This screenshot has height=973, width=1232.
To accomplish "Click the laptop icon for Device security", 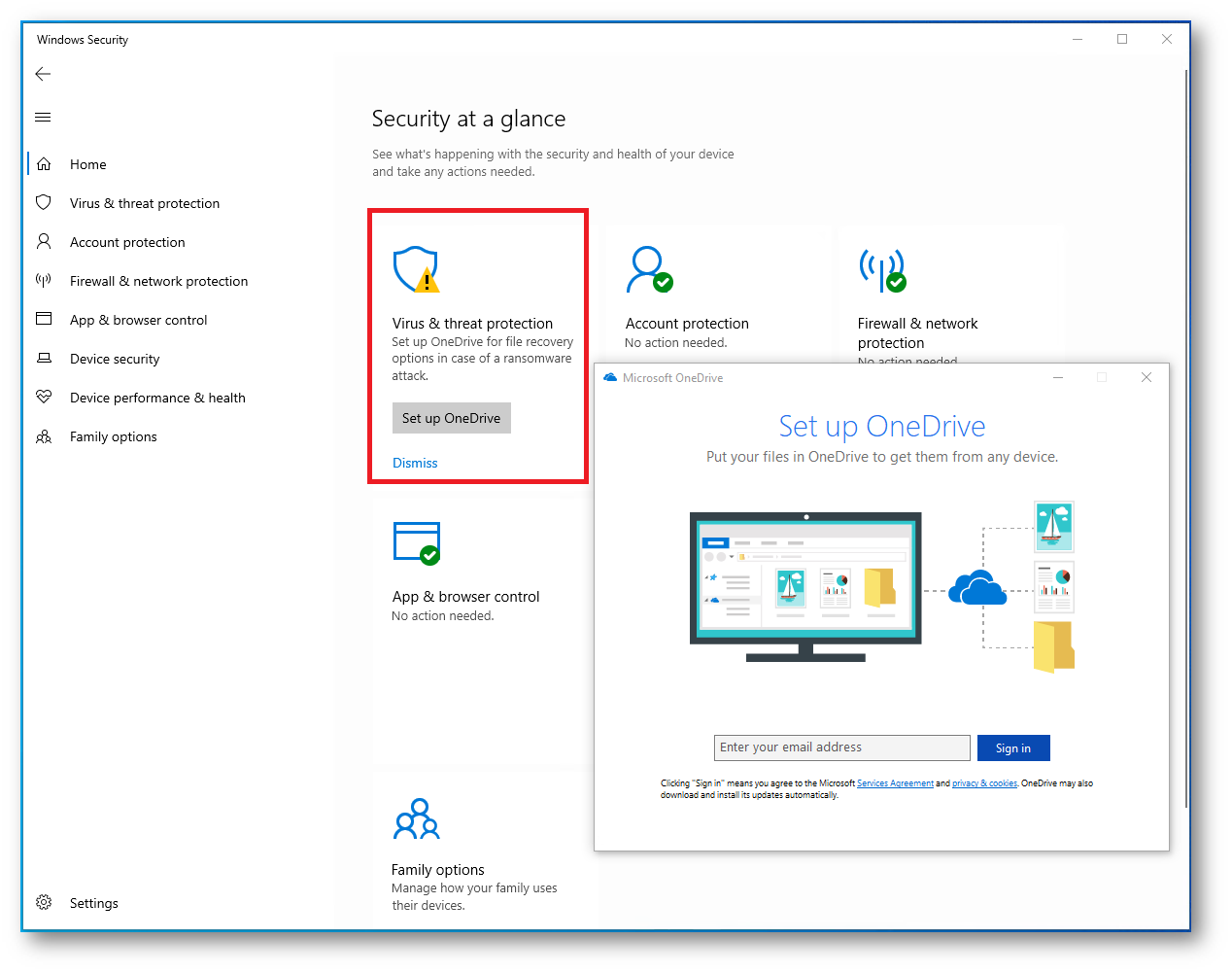I will 44,358.
